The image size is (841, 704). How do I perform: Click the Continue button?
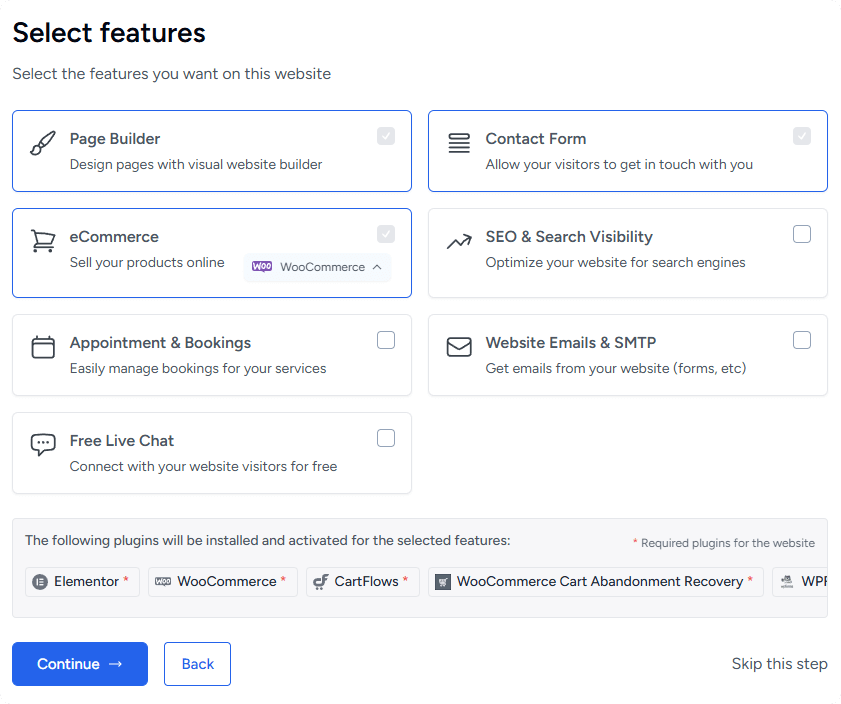(80, 664)
